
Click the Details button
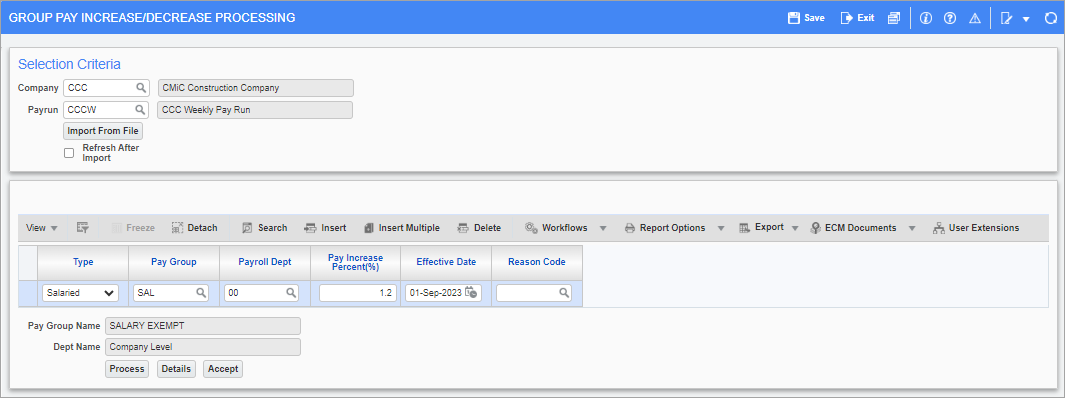[x=177, y=369]
